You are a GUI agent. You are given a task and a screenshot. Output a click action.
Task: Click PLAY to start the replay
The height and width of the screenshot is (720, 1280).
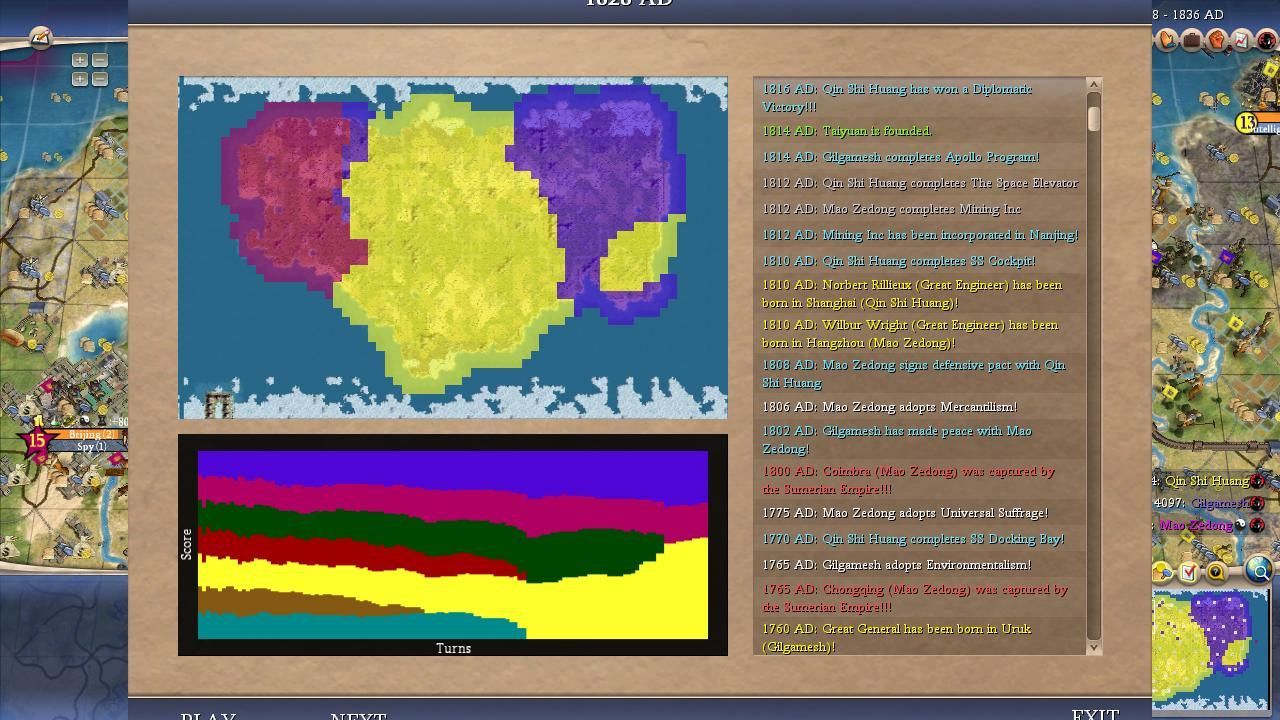click(x=208, y=715)
